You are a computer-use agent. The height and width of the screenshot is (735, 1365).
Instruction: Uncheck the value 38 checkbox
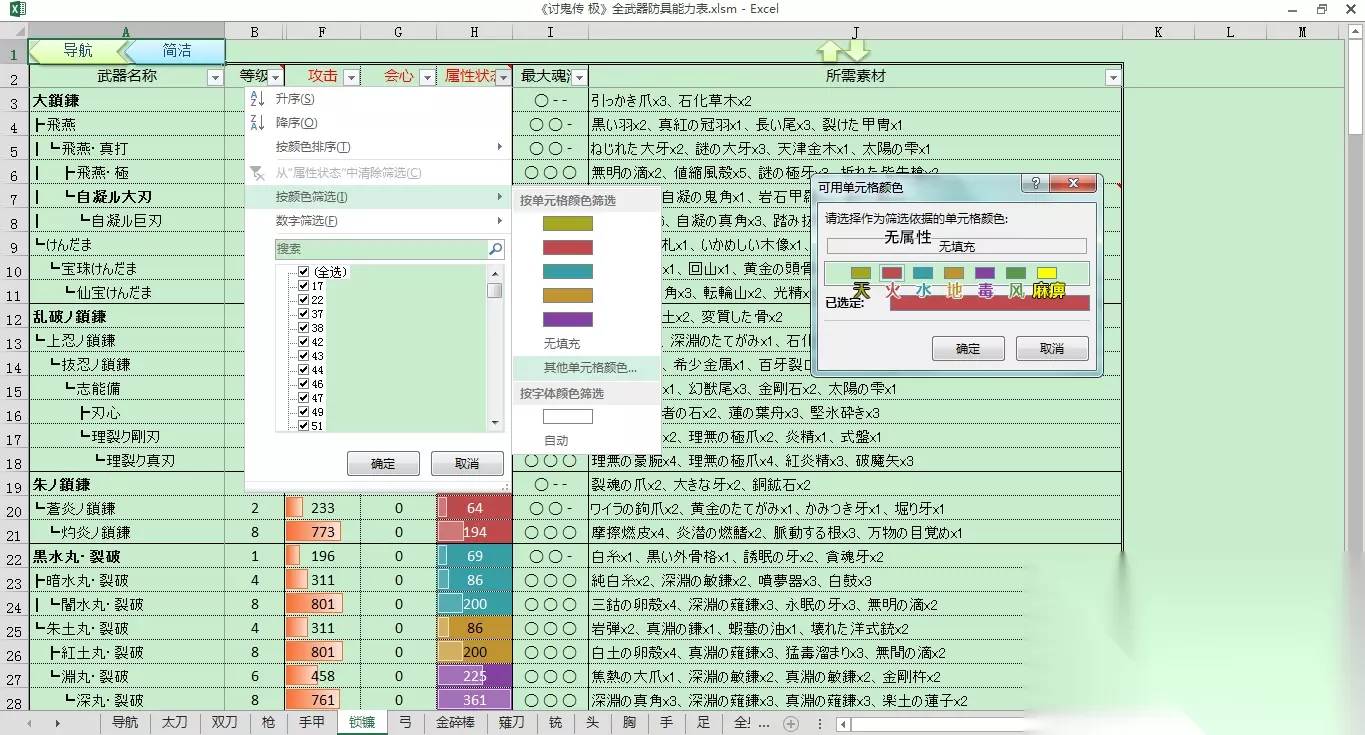pyautogui.click(x=303, y=328)
